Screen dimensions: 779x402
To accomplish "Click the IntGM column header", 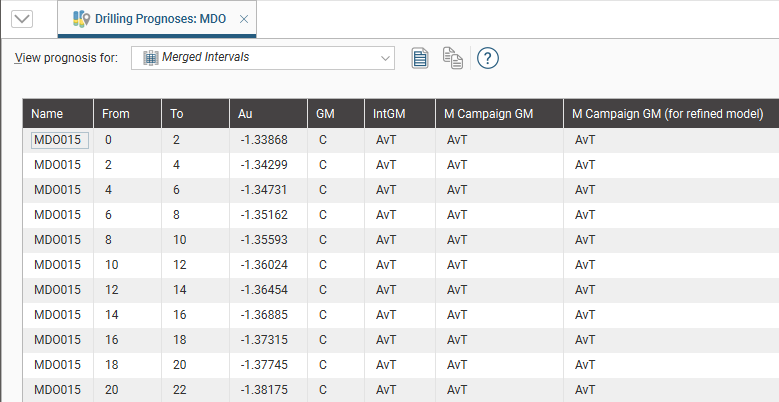I will pyautogui.click(x=398, y=114).
